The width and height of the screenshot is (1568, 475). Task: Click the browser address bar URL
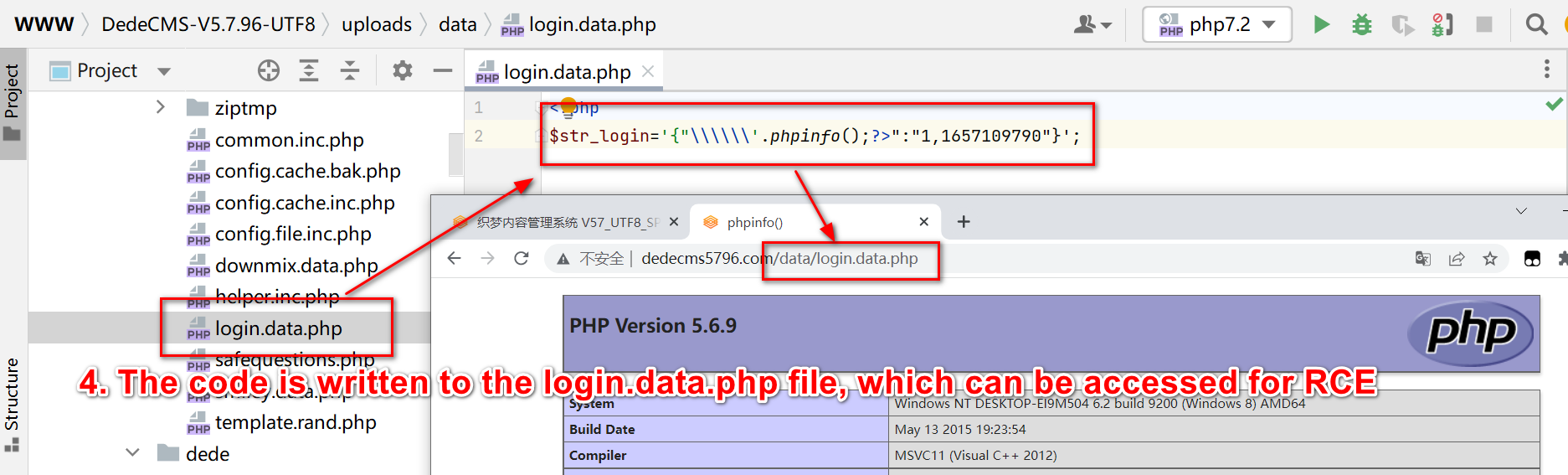(779, 259)
